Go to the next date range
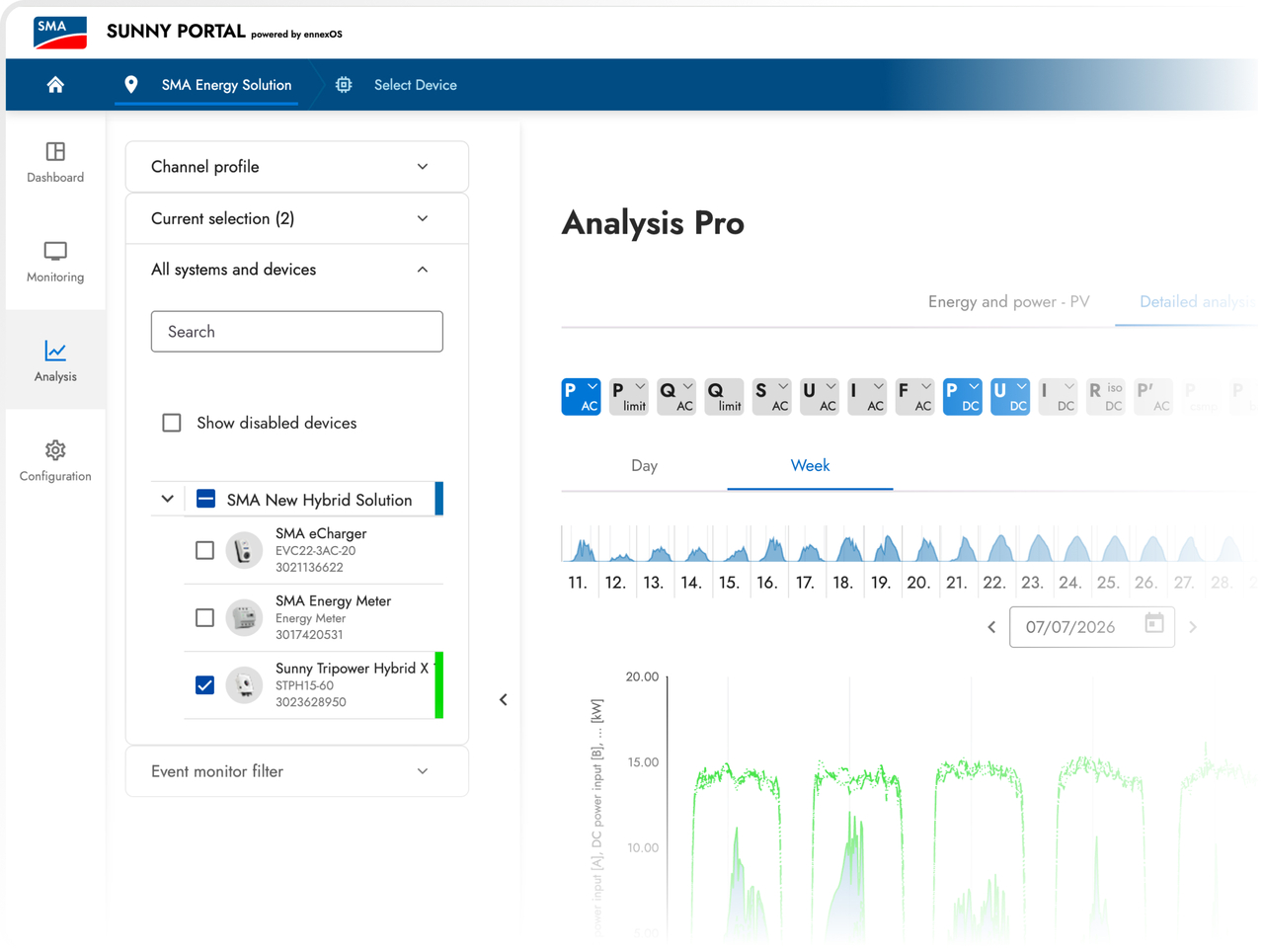The image size is (1264, 952). point(1193,627)
